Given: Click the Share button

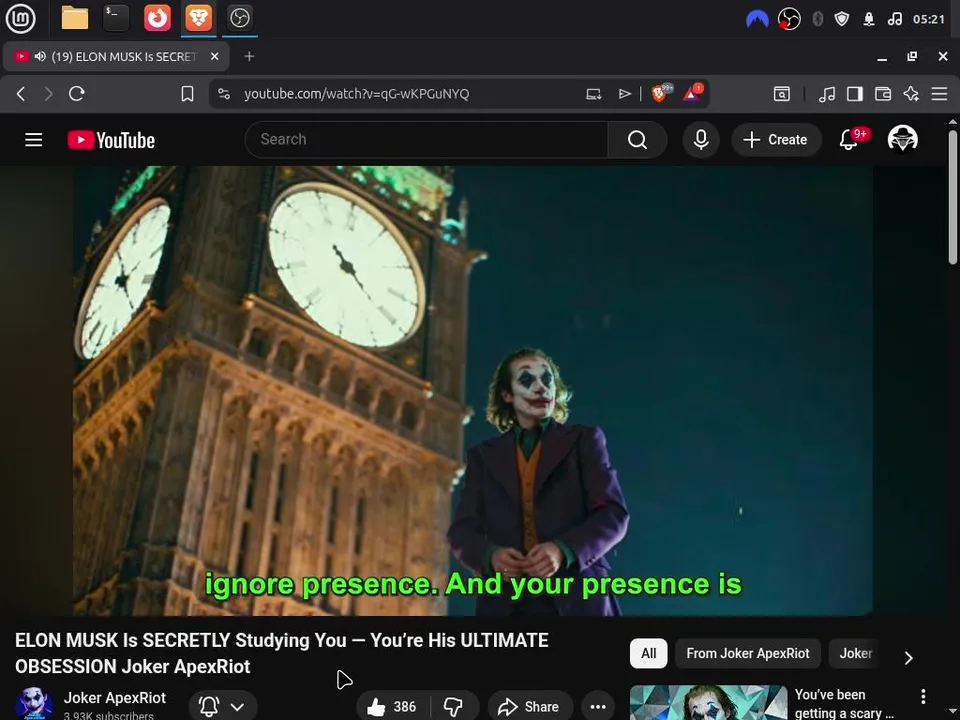Looking at the screenshot, I should pos(530,707).
